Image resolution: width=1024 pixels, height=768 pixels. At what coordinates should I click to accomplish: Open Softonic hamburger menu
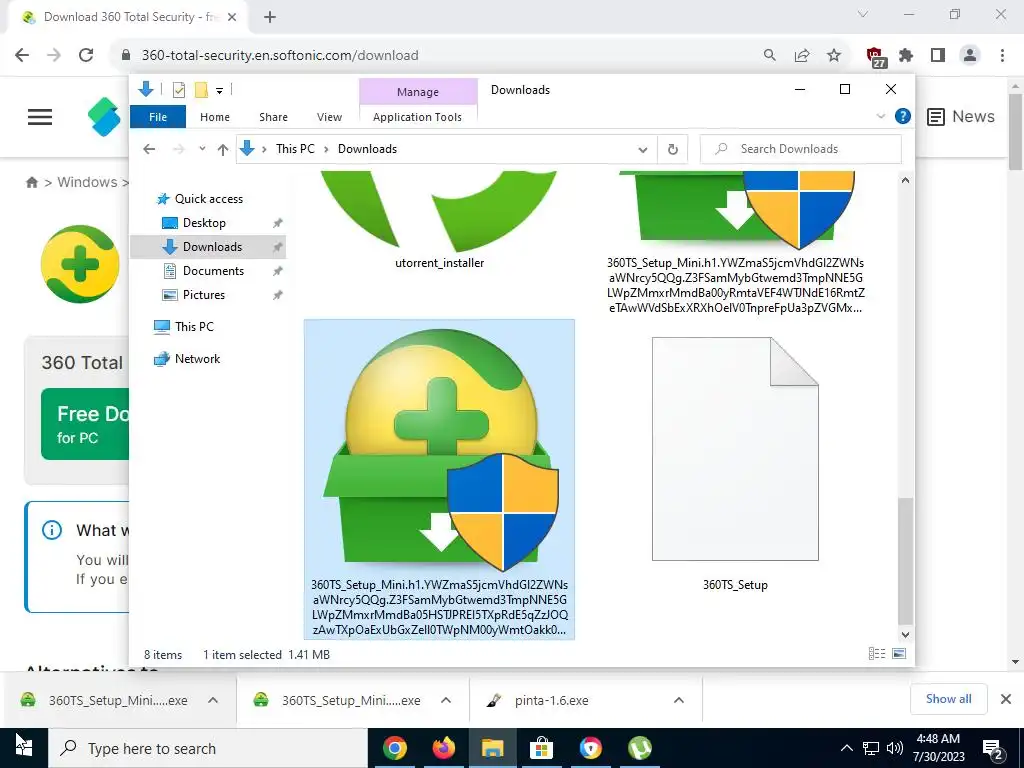click(40, 117)
